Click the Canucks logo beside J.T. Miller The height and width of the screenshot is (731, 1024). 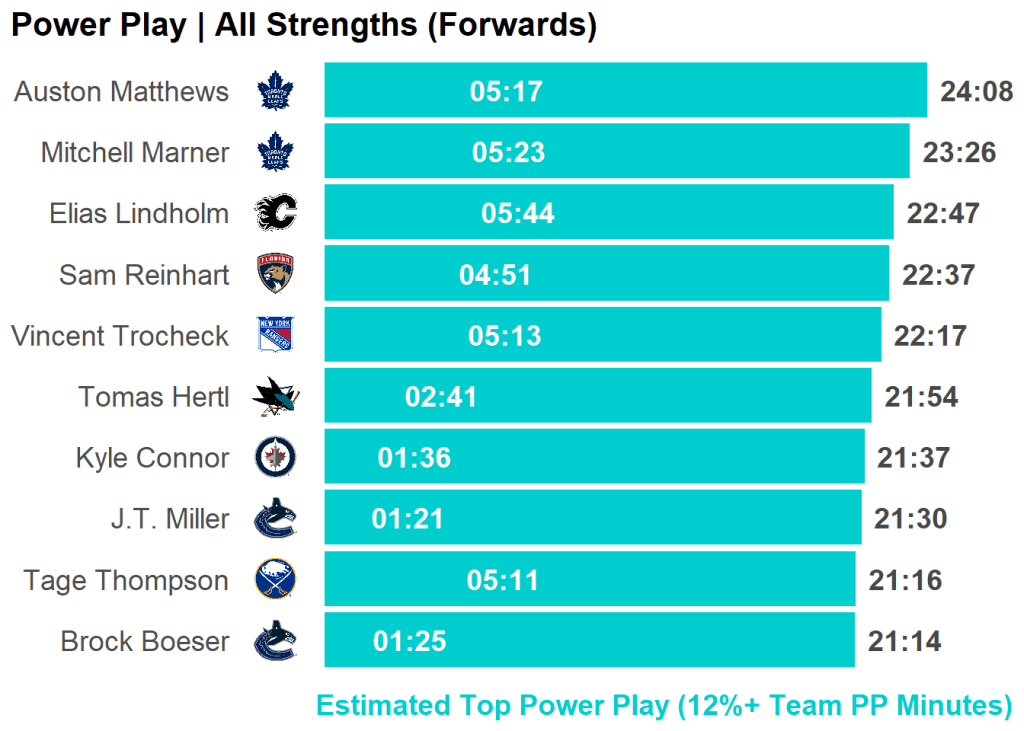click(x=275, y=519)
